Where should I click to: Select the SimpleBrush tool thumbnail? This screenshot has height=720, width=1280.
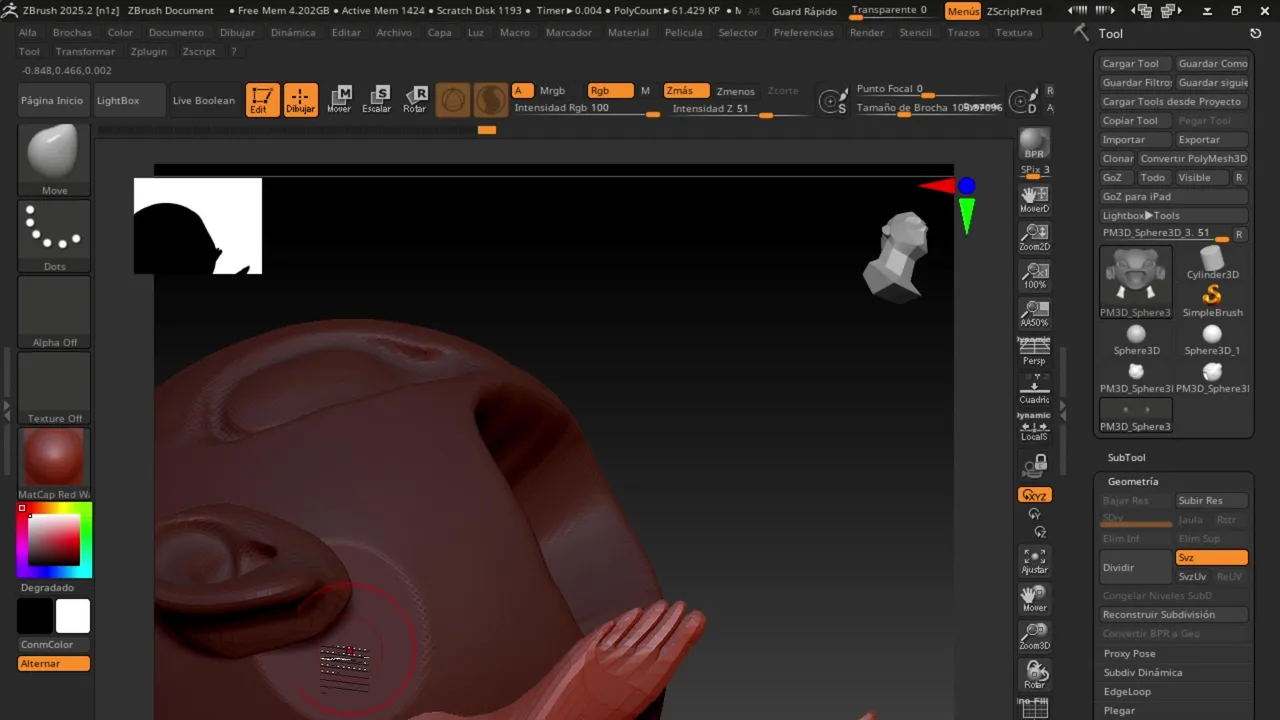(x=1212, y=300)
